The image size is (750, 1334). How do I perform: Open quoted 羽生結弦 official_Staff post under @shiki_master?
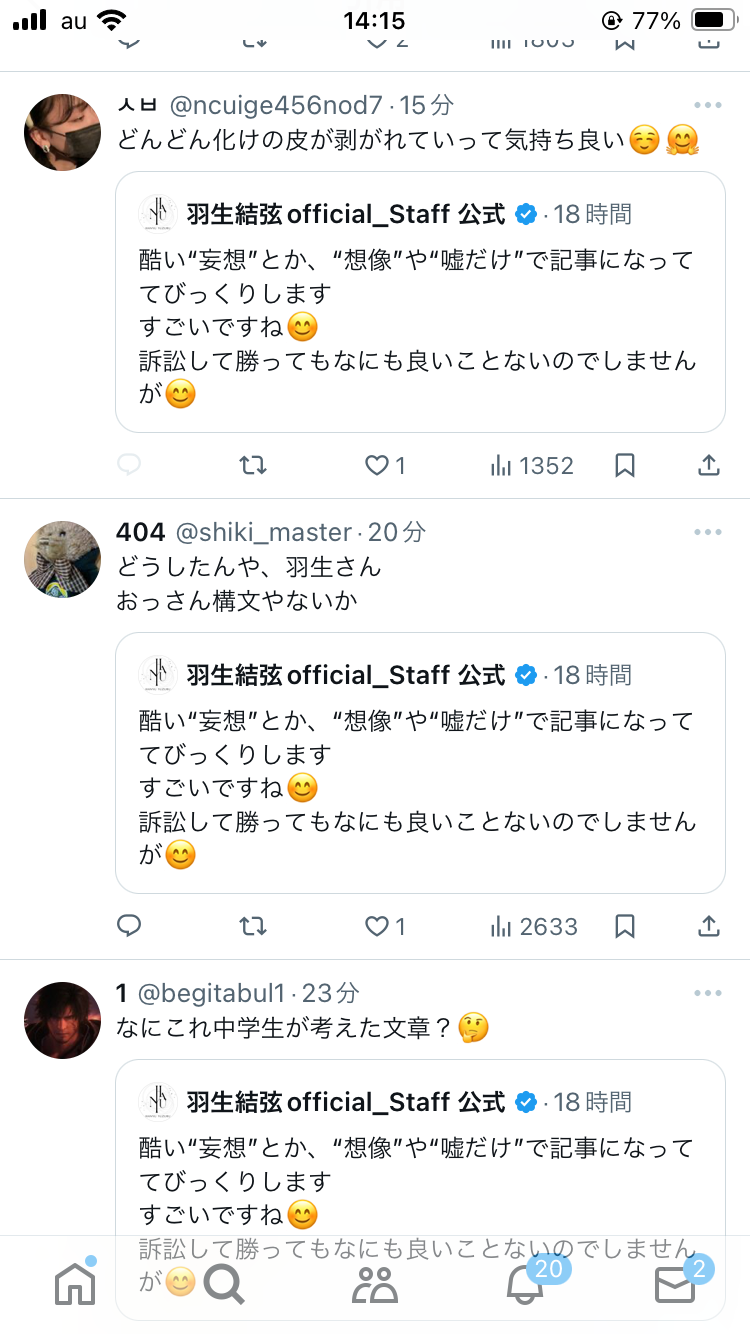coord(420,763)
